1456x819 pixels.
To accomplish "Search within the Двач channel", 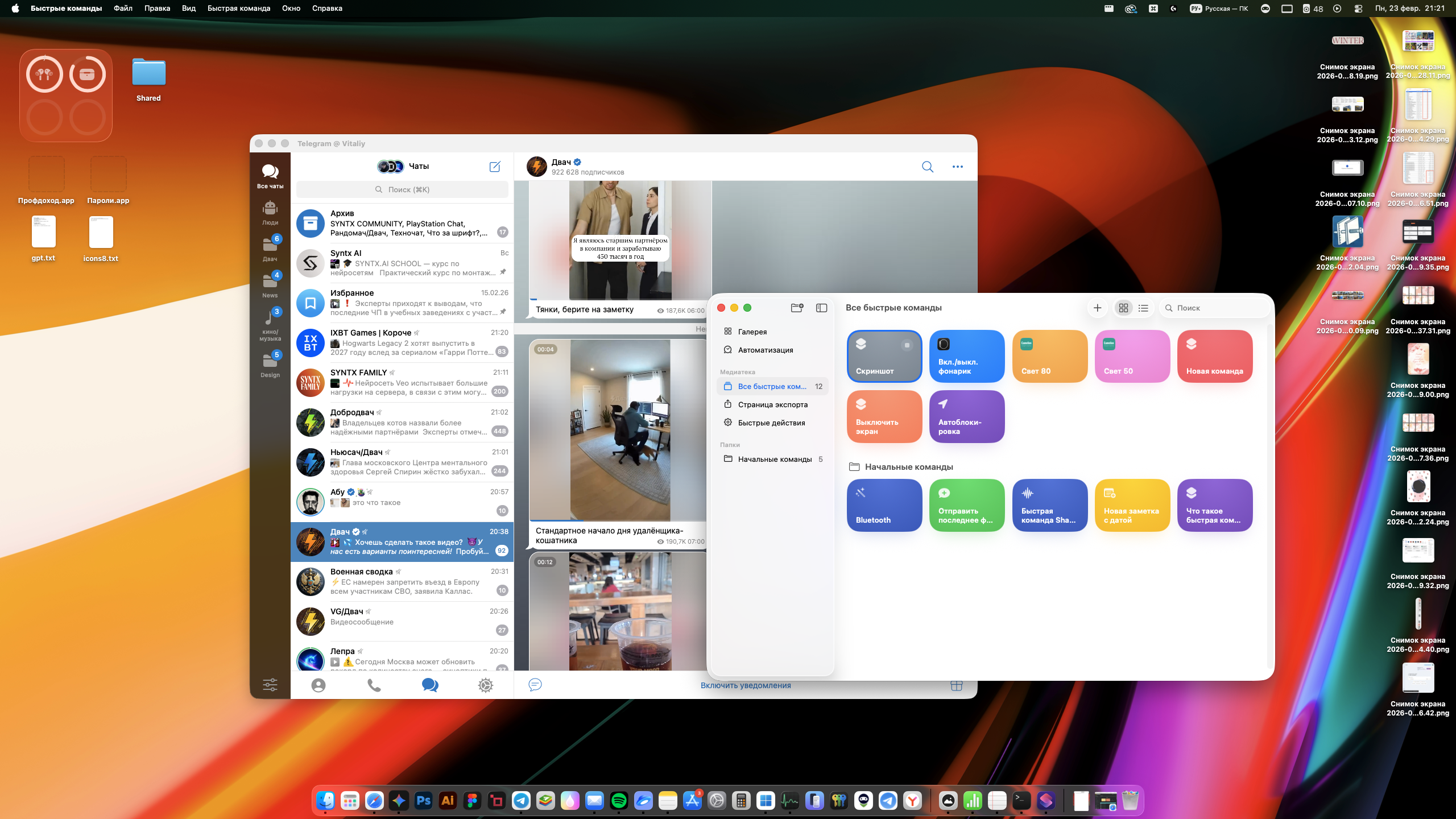I will pyautogui.click(x=928, y=167).
